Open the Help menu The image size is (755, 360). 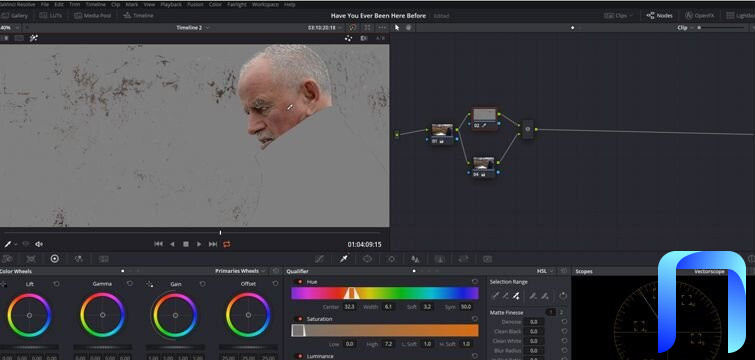click(289, 4)
